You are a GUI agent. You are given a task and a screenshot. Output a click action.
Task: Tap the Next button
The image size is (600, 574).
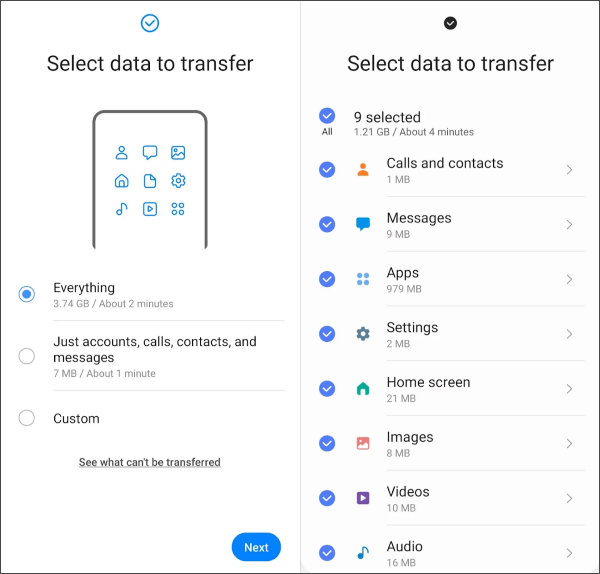[x=256, y=547]
